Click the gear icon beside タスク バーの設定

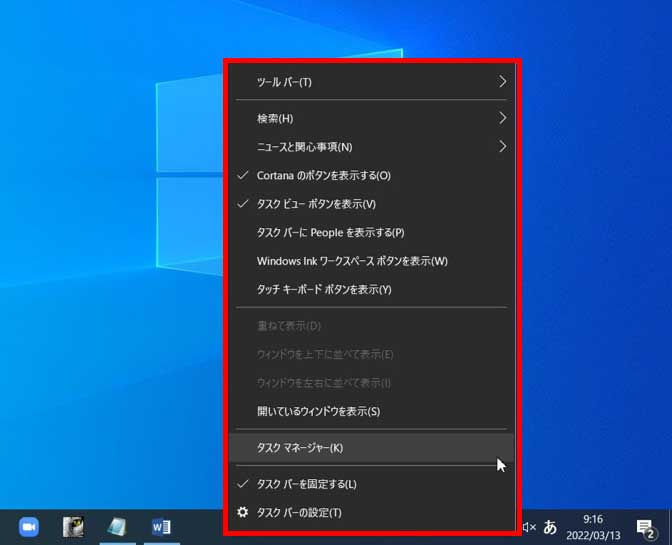click(242, 513)
